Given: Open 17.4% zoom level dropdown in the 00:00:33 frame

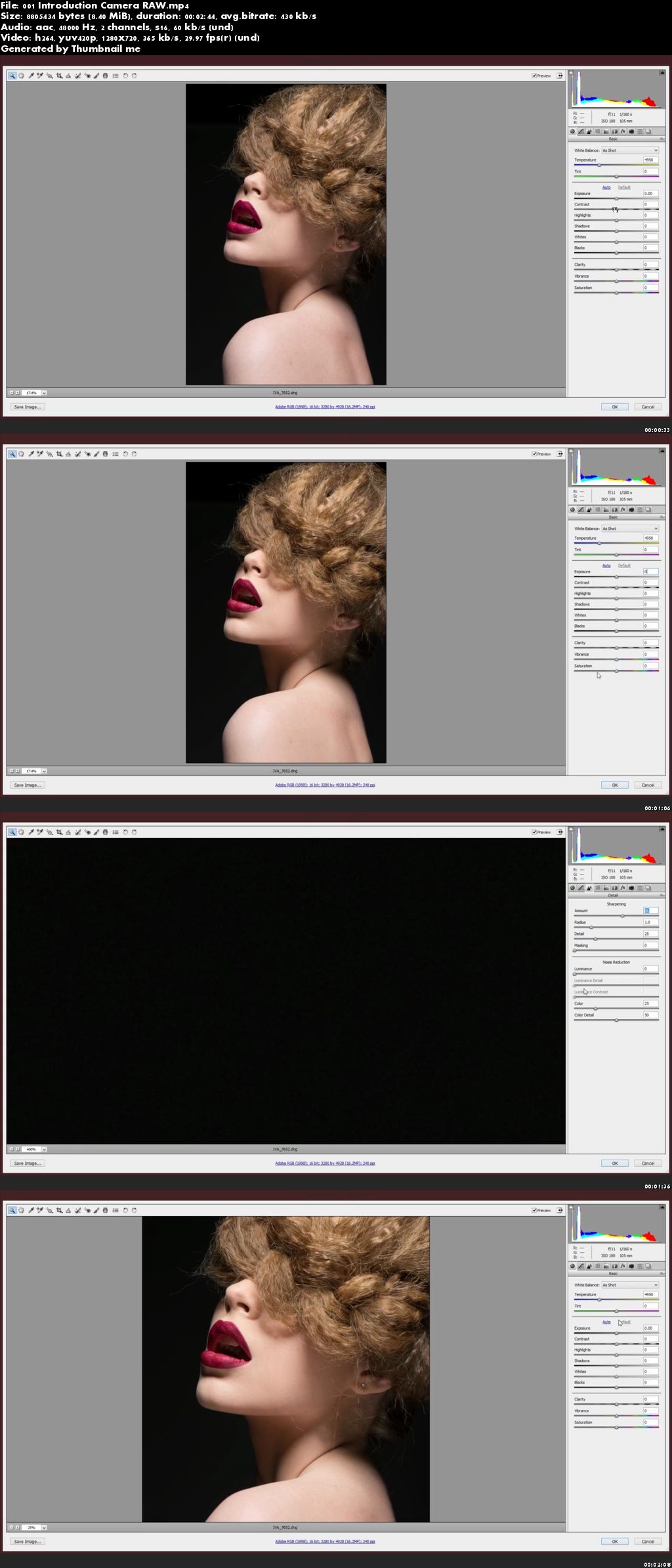Looking at the screenshot, I should (44, 393).
